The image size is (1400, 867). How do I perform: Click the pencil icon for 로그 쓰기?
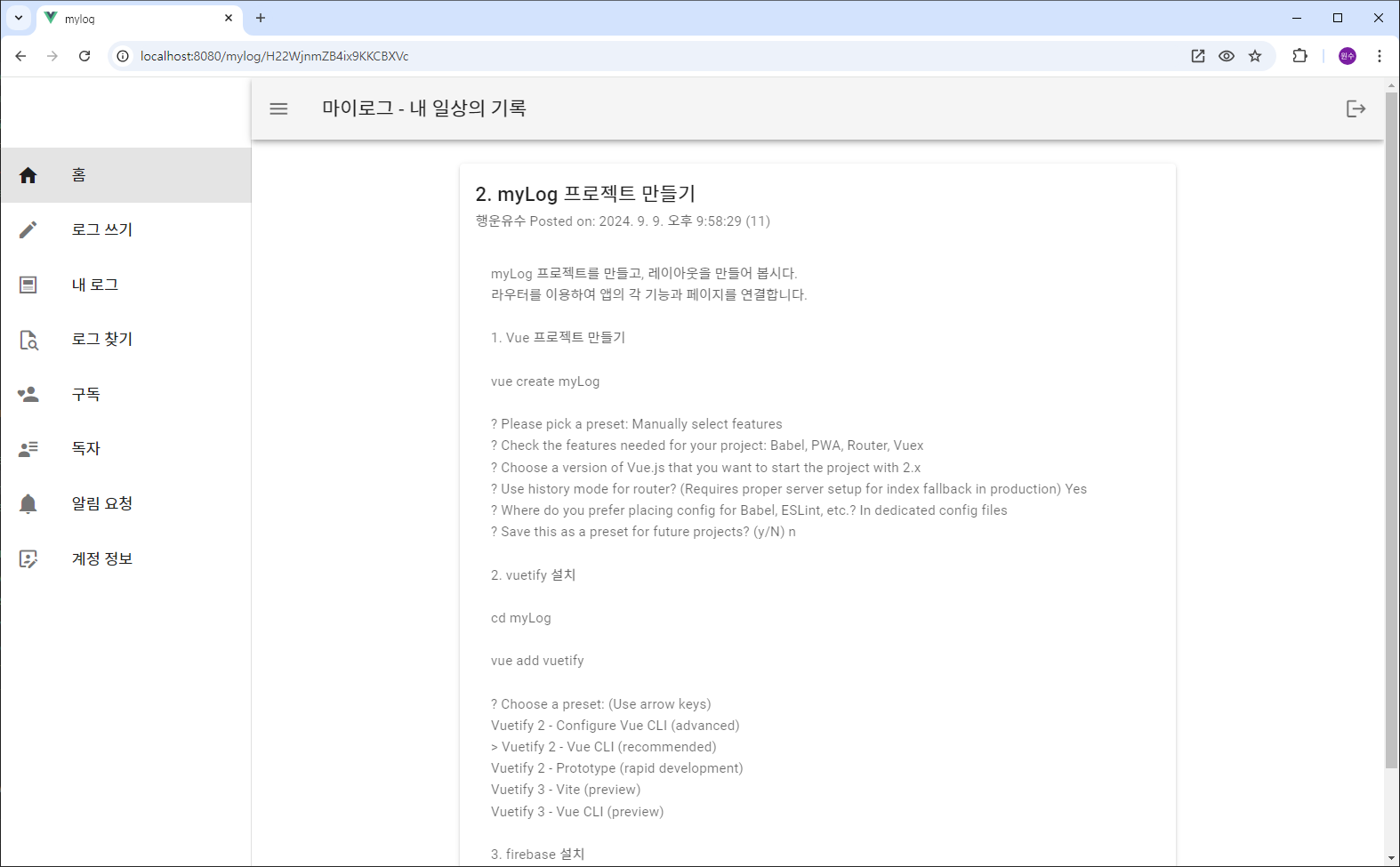pyautogui.click(x=28, y=230)
